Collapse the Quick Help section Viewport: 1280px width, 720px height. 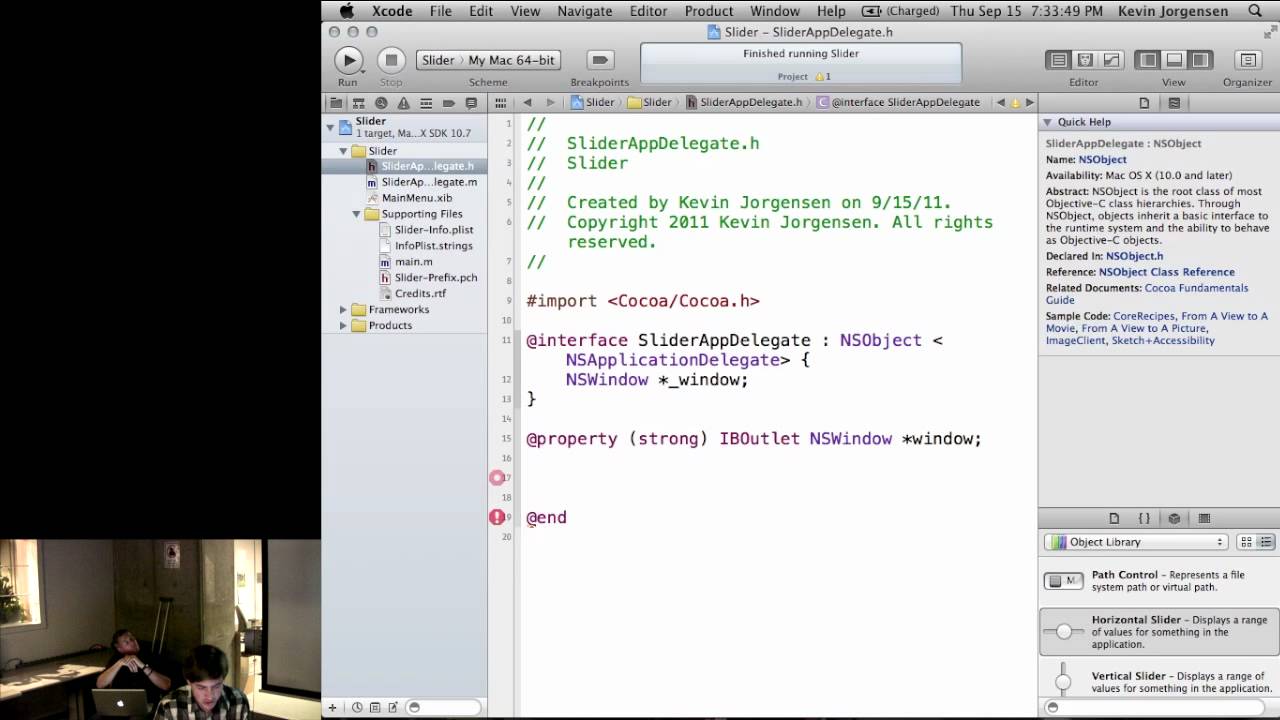1048,122
